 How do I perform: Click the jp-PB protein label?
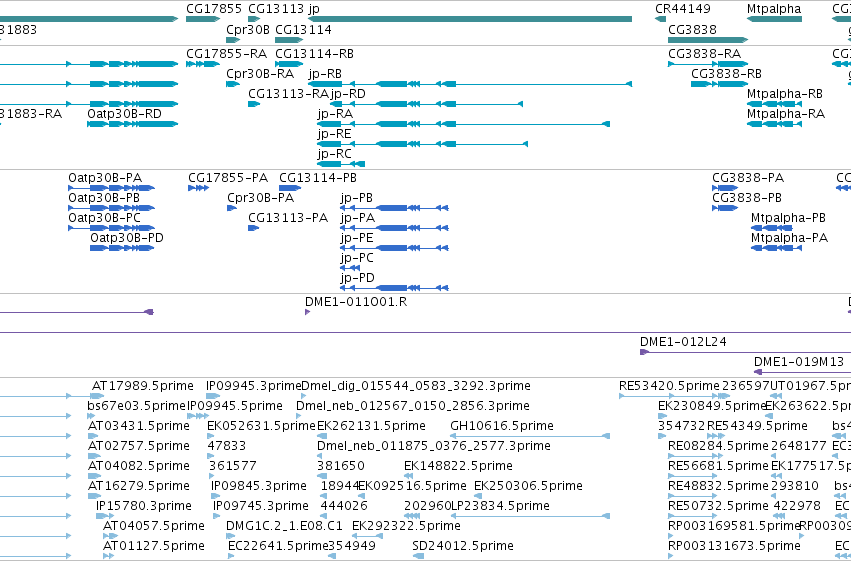click(357, 198)
